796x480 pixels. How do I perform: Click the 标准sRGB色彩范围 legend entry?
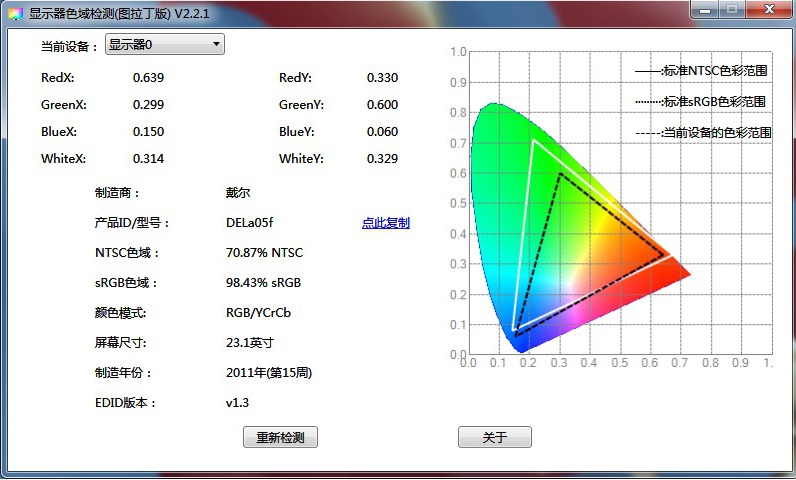coord(703,102)
